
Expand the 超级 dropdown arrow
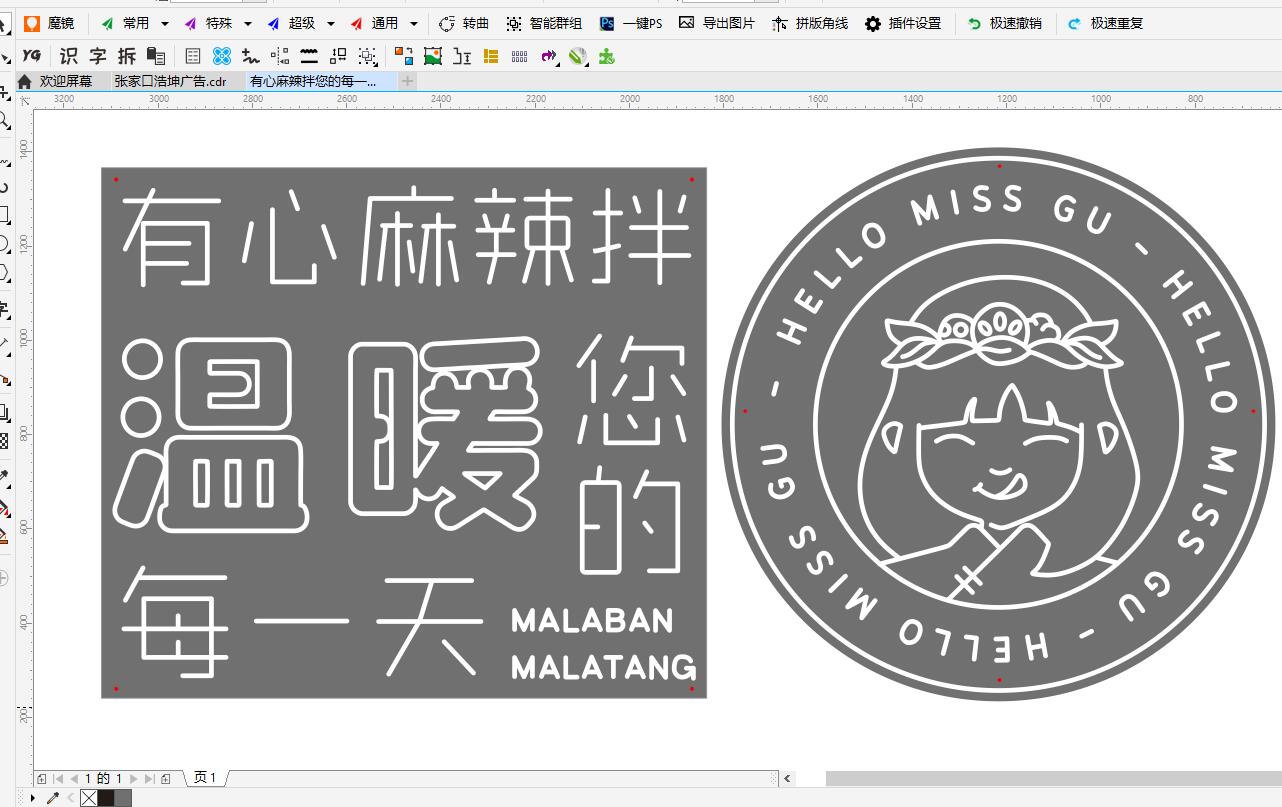[331, 23]
